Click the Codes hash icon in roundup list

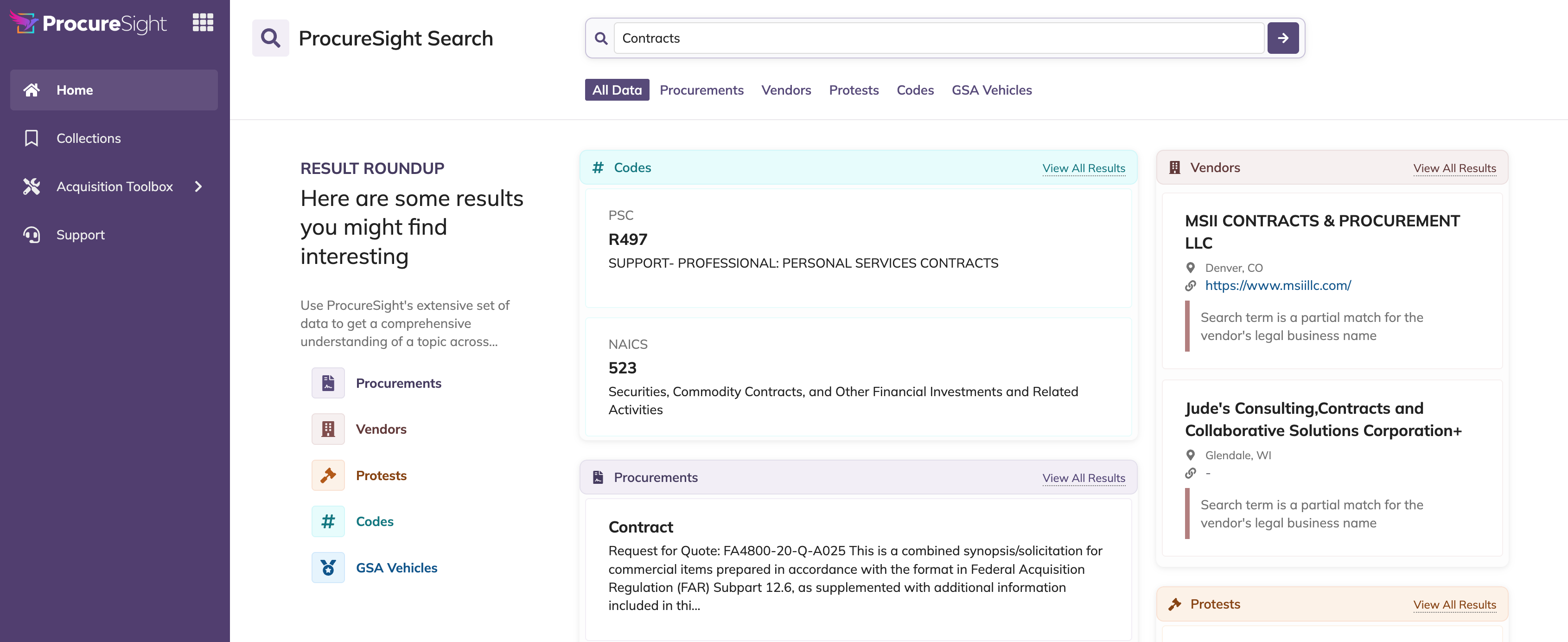[x=328, y=521]
